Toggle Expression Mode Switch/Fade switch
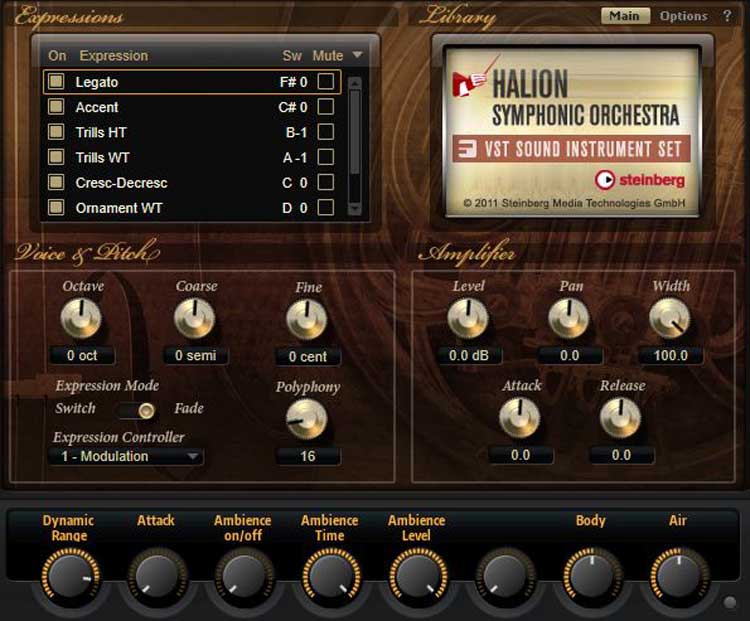Screen dimensions: 750x621 click(x=137, y=410)
